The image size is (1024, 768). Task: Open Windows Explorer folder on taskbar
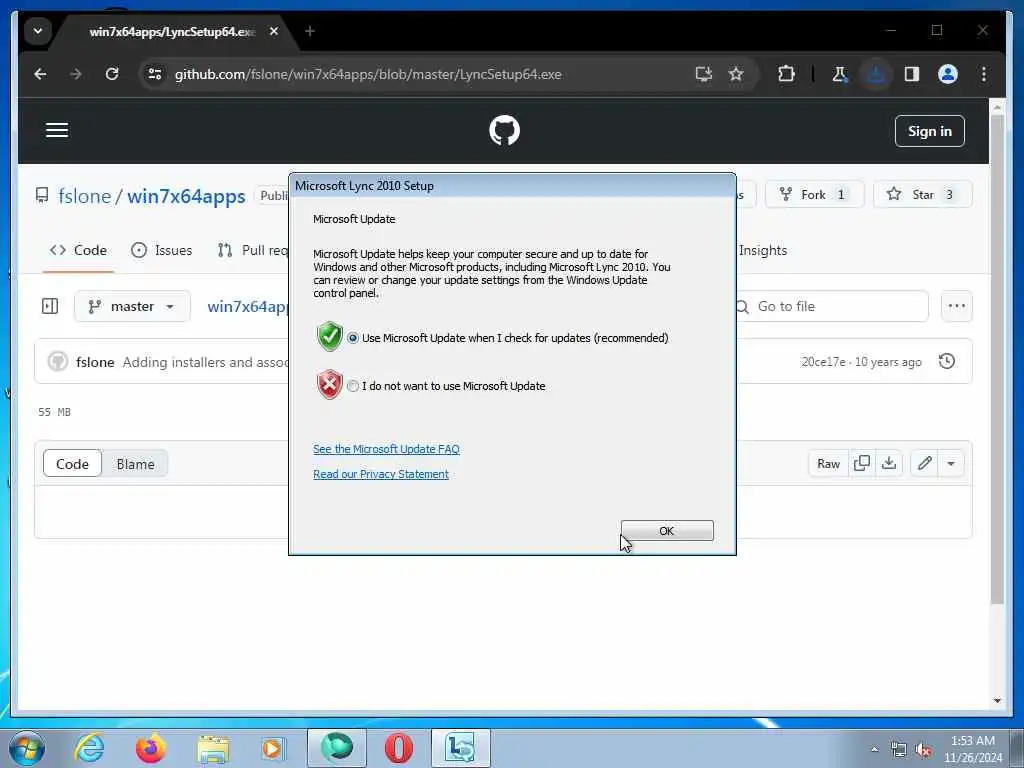coord(213,748)
